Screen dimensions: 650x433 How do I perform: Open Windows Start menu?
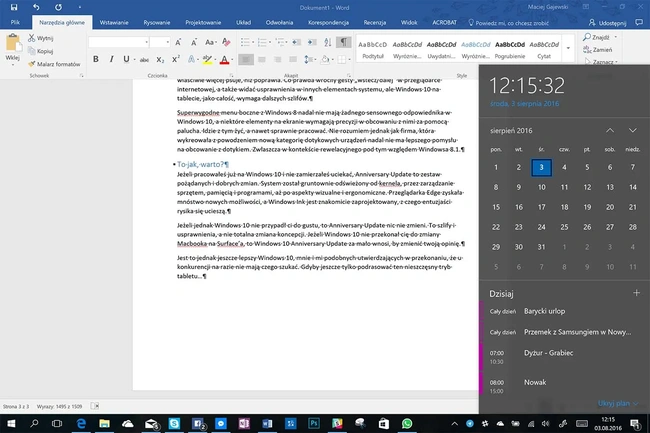11,423
